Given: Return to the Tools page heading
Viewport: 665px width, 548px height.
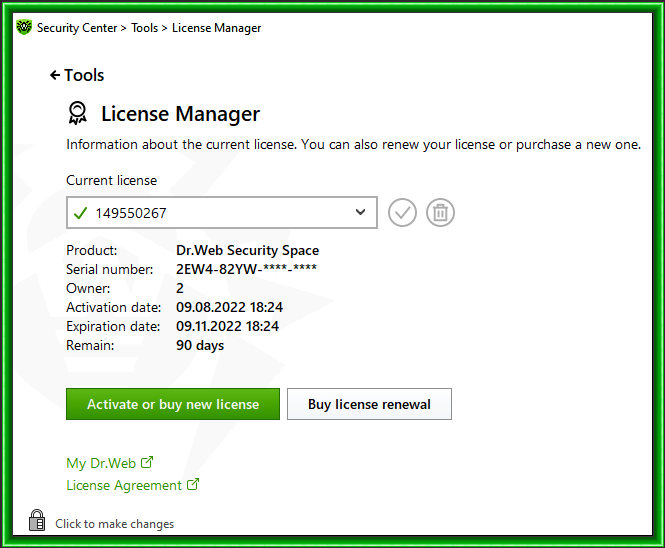Looking at the screenshot, I should (x=84, y=75).
